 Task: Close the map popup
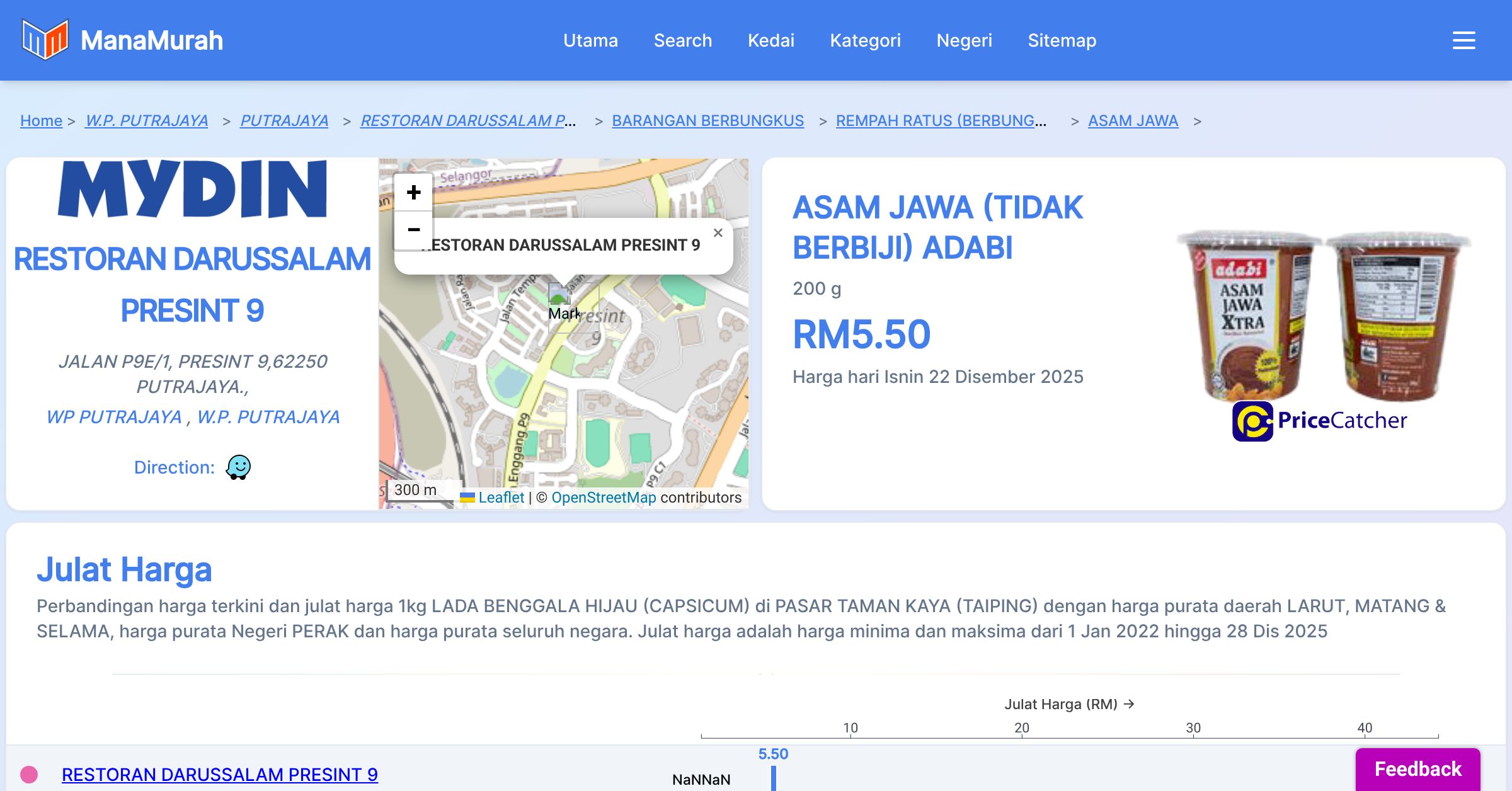click(x=718, y=233)
